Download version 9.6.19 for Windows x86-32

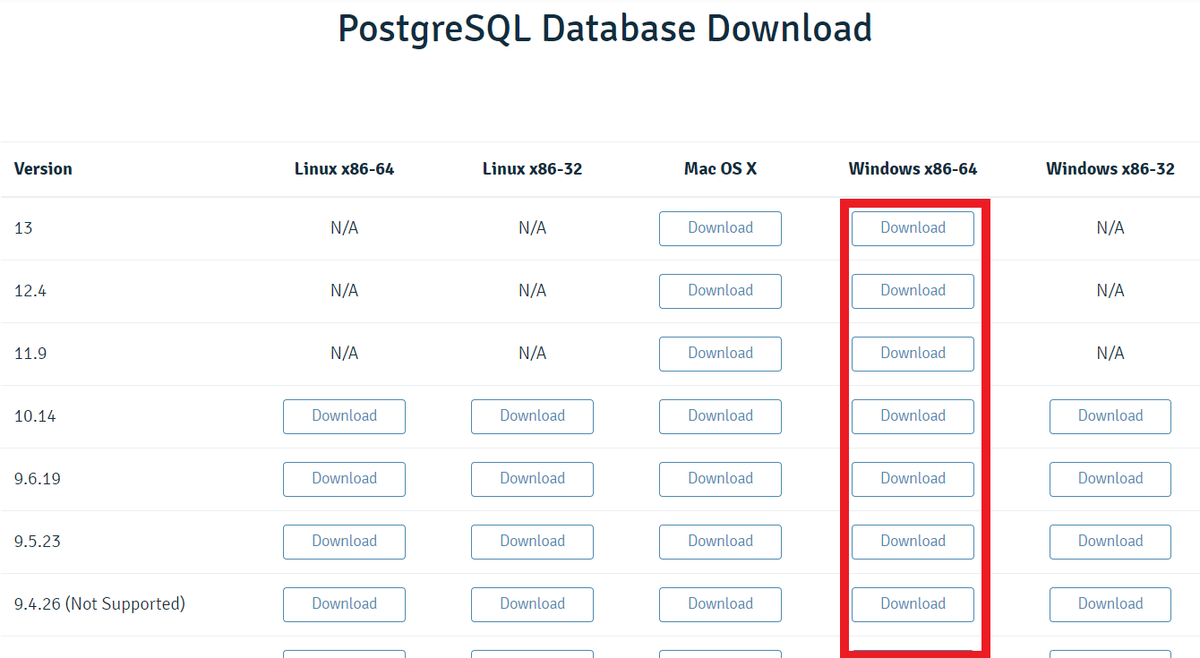pos(1110,479)
